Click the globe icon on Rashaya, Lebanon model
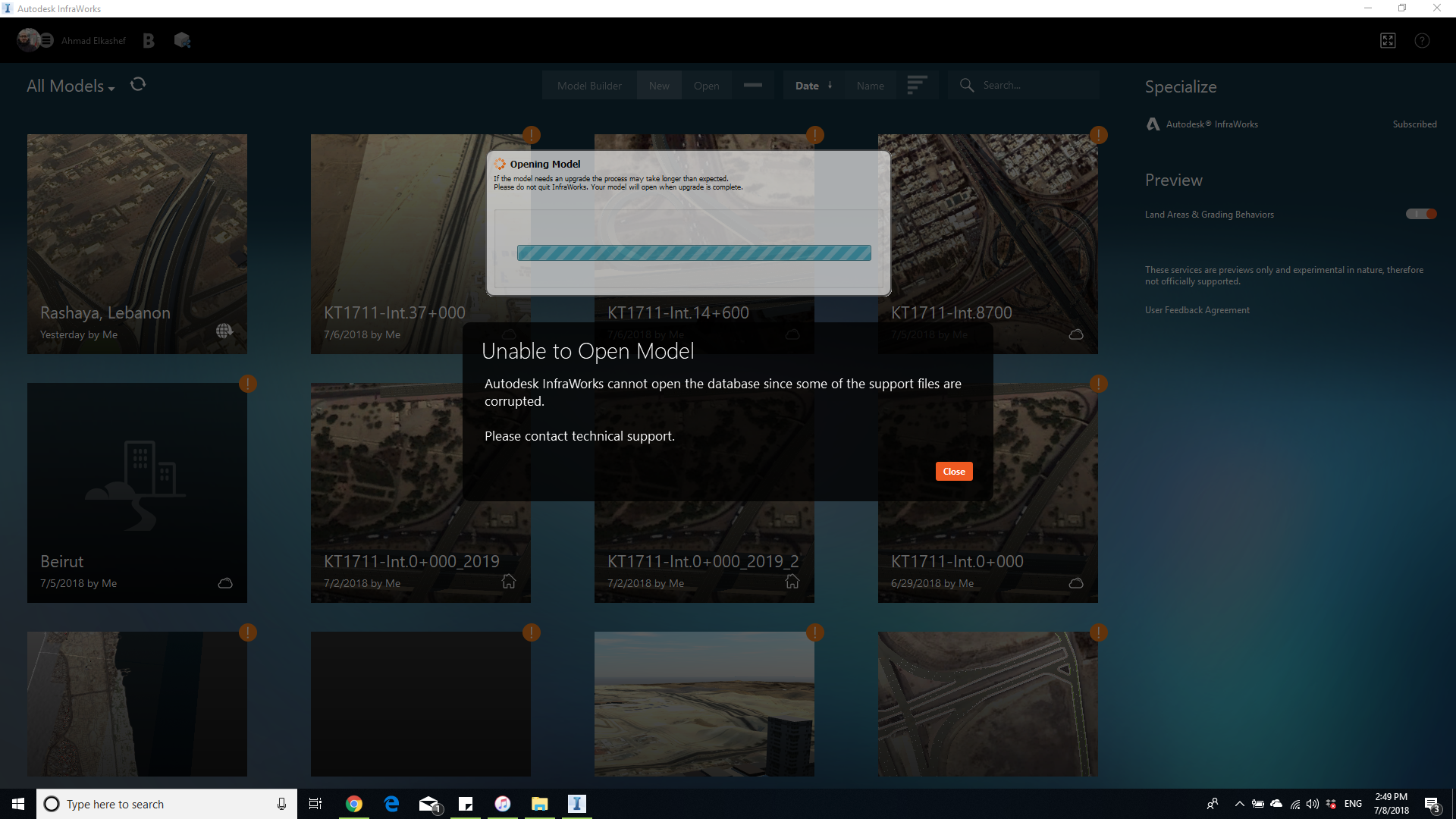Screen dimensions: 1456x819 click(x=224, y=331)
